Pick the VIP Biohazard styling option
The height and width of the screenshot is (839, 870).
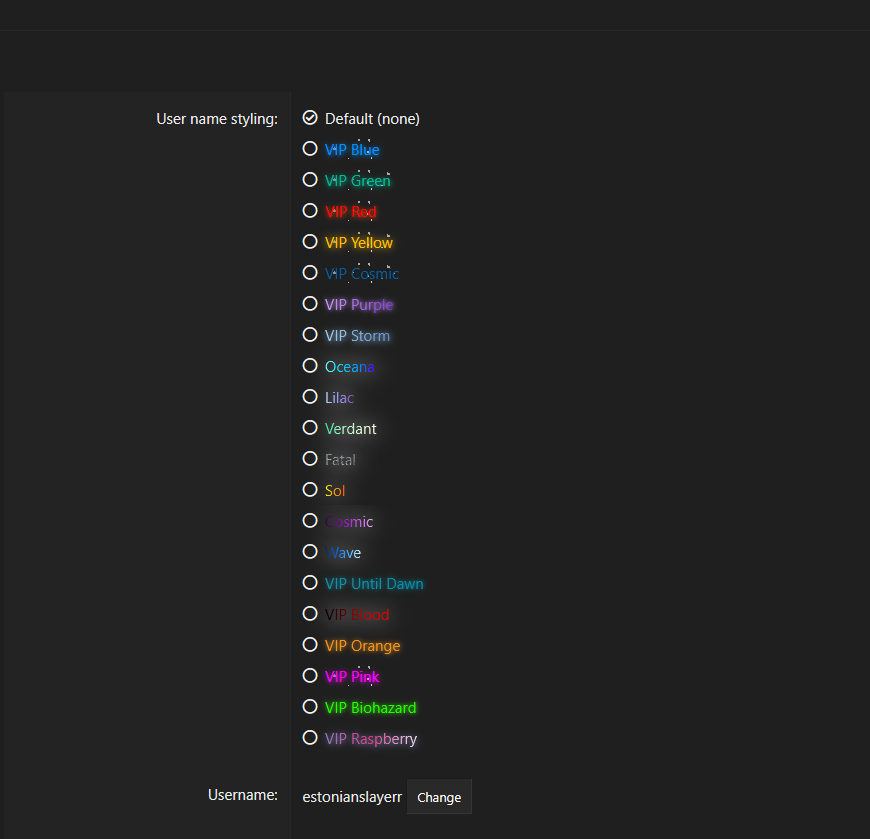point(310,707)
